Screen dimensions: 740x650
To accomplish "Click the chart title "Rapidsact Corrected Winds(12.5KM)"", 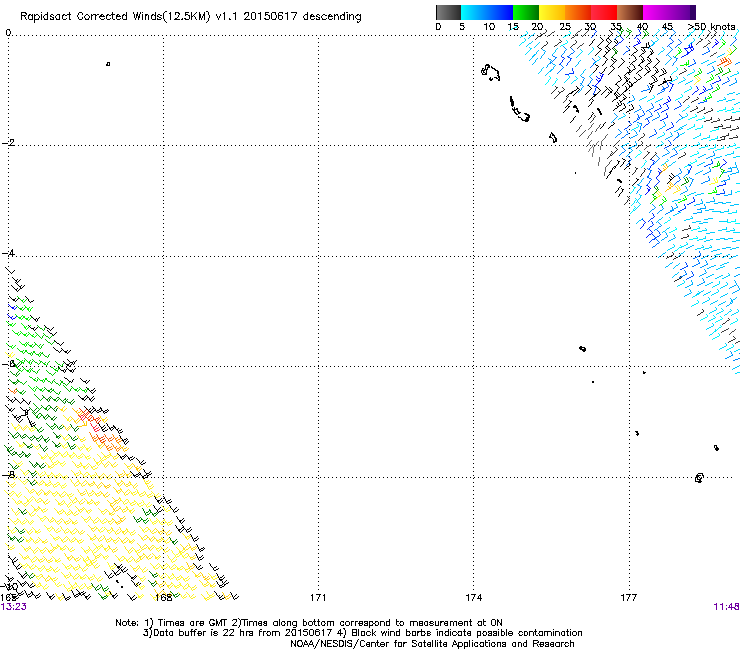I will (x=115, y=17).
